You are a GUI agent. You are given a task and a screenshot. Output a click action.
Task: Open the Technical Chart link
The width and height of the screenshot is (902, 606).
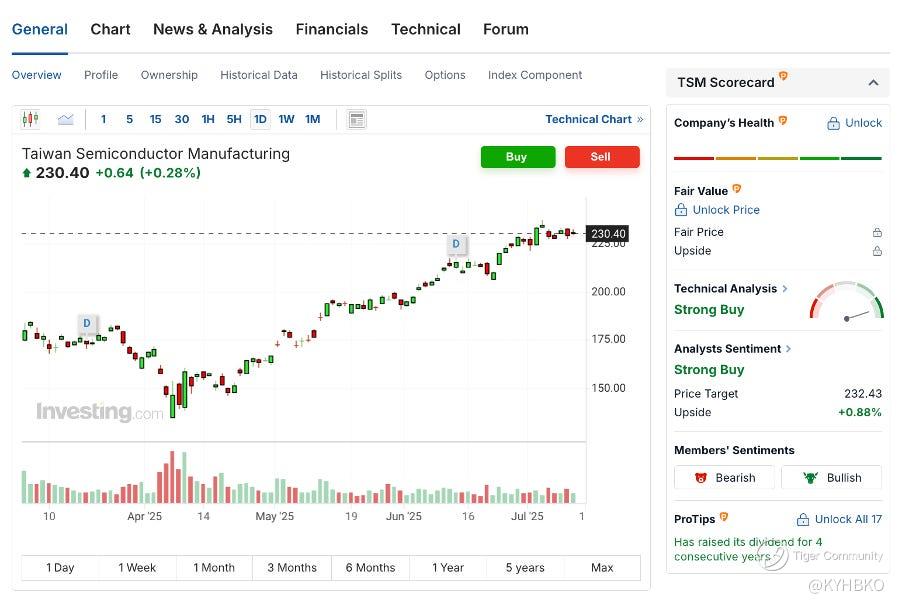click(594, 119)
